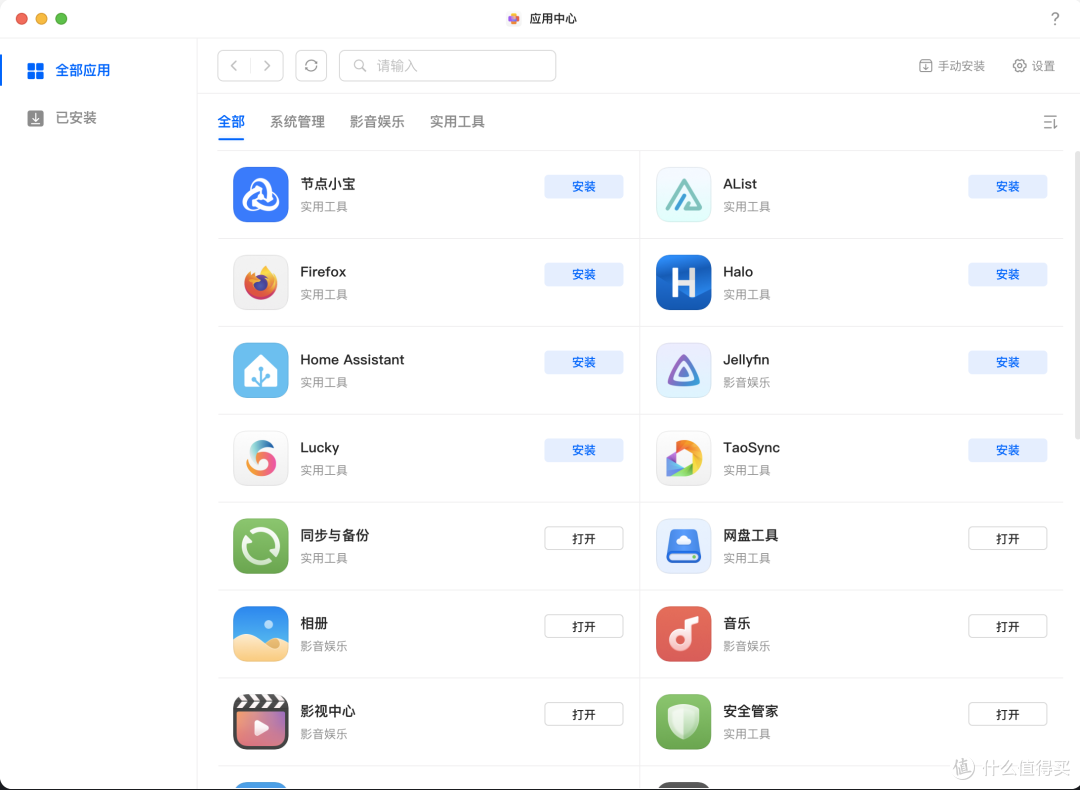Click the 同步与备份 name text
1080x790 pixels.
click(x=335, y=535)
